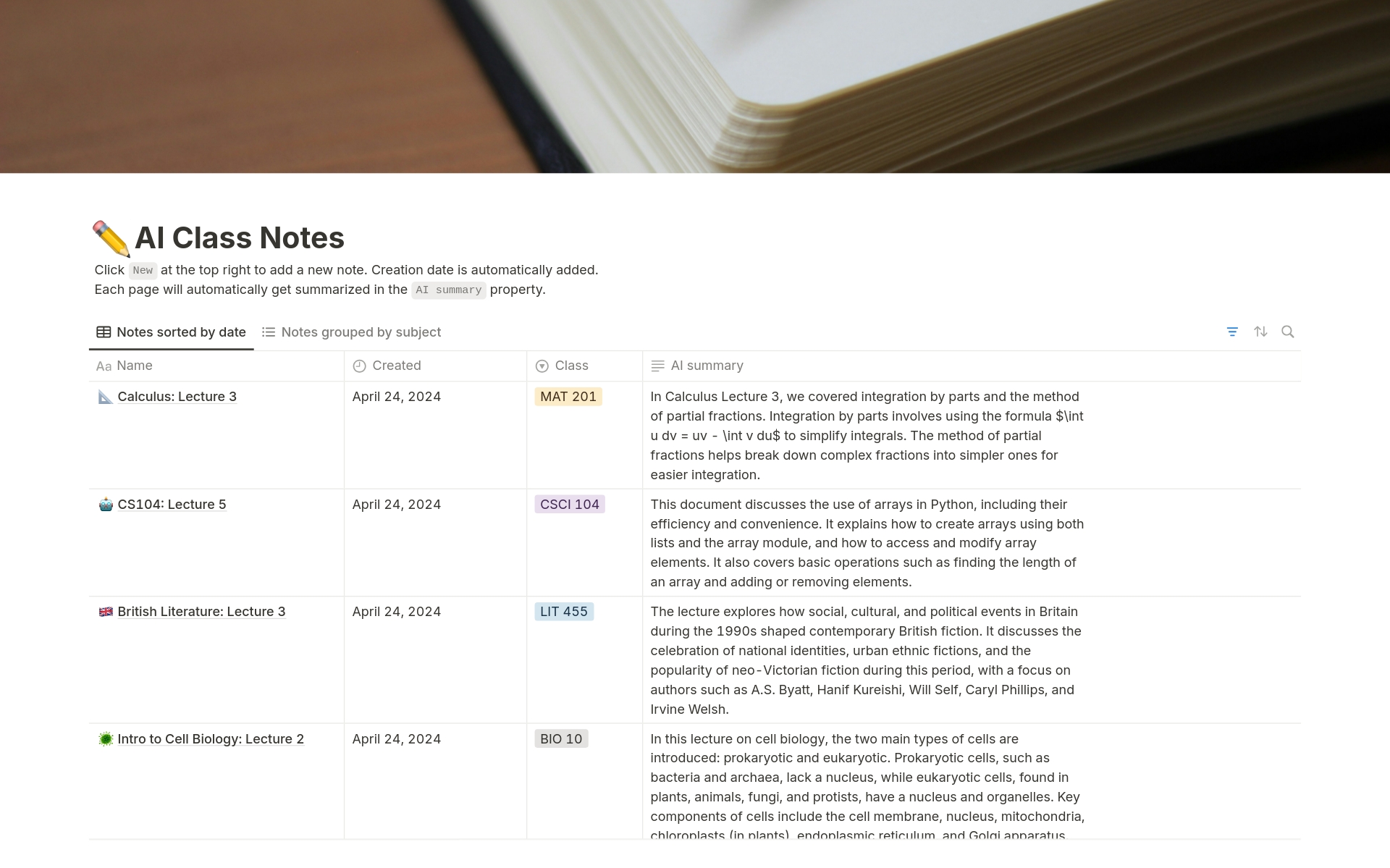Click the sort ascending/descending icon
Screen dimensions: 1390x868
tap(1261, 331)
